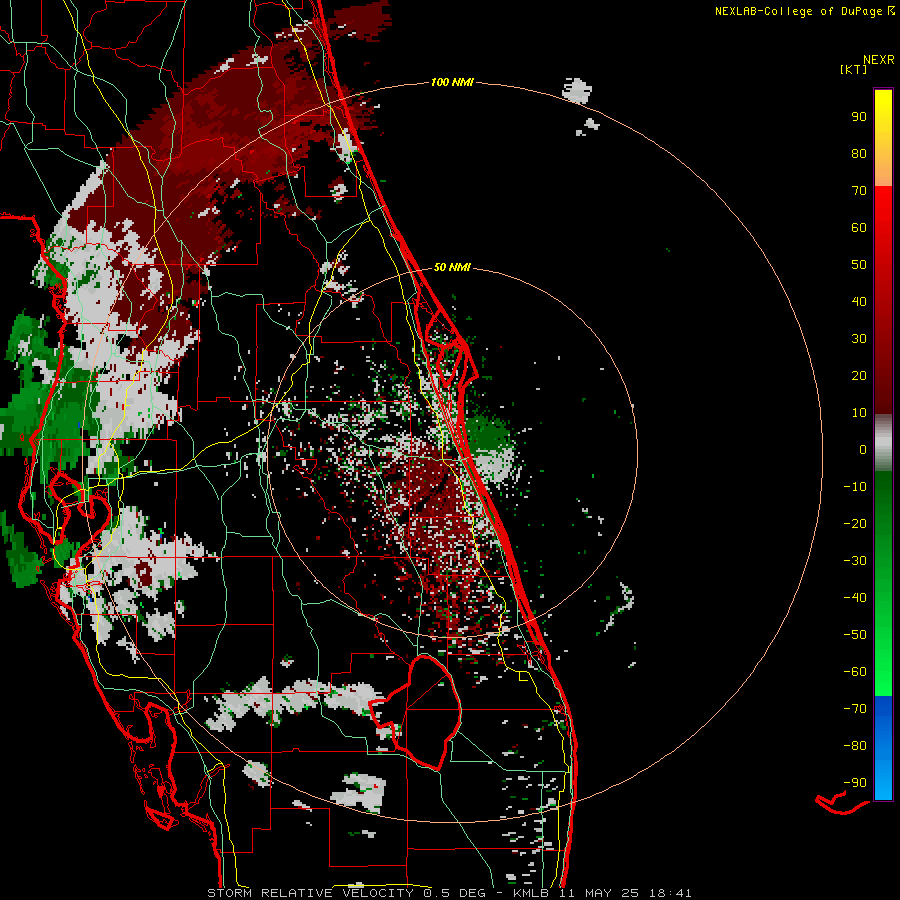Click the 30 value on velocity scale
Image resolution: width=900 pixels, height=900 pixels.
pyautogui.click(x=859, y=339)
